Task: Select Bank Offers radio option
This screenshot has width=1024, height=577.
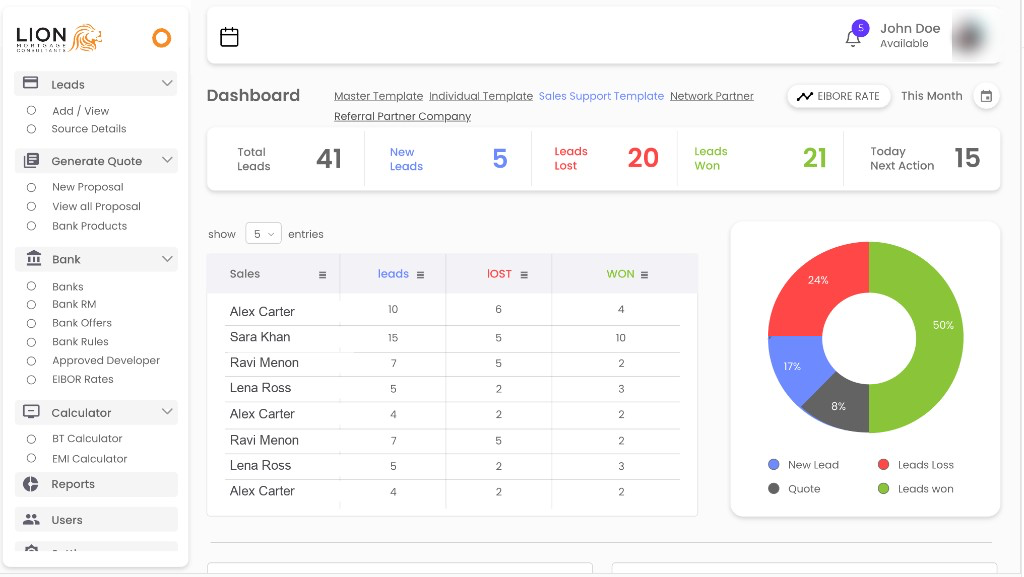Action: (31, 323)
